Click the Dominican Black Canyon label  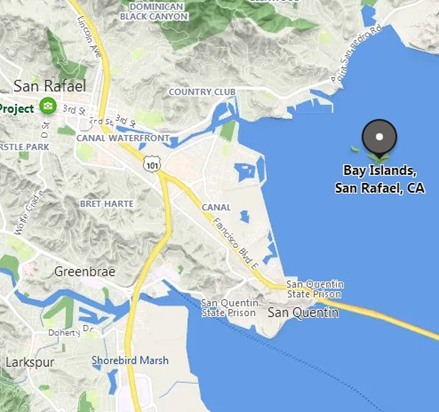pos(154,11)
